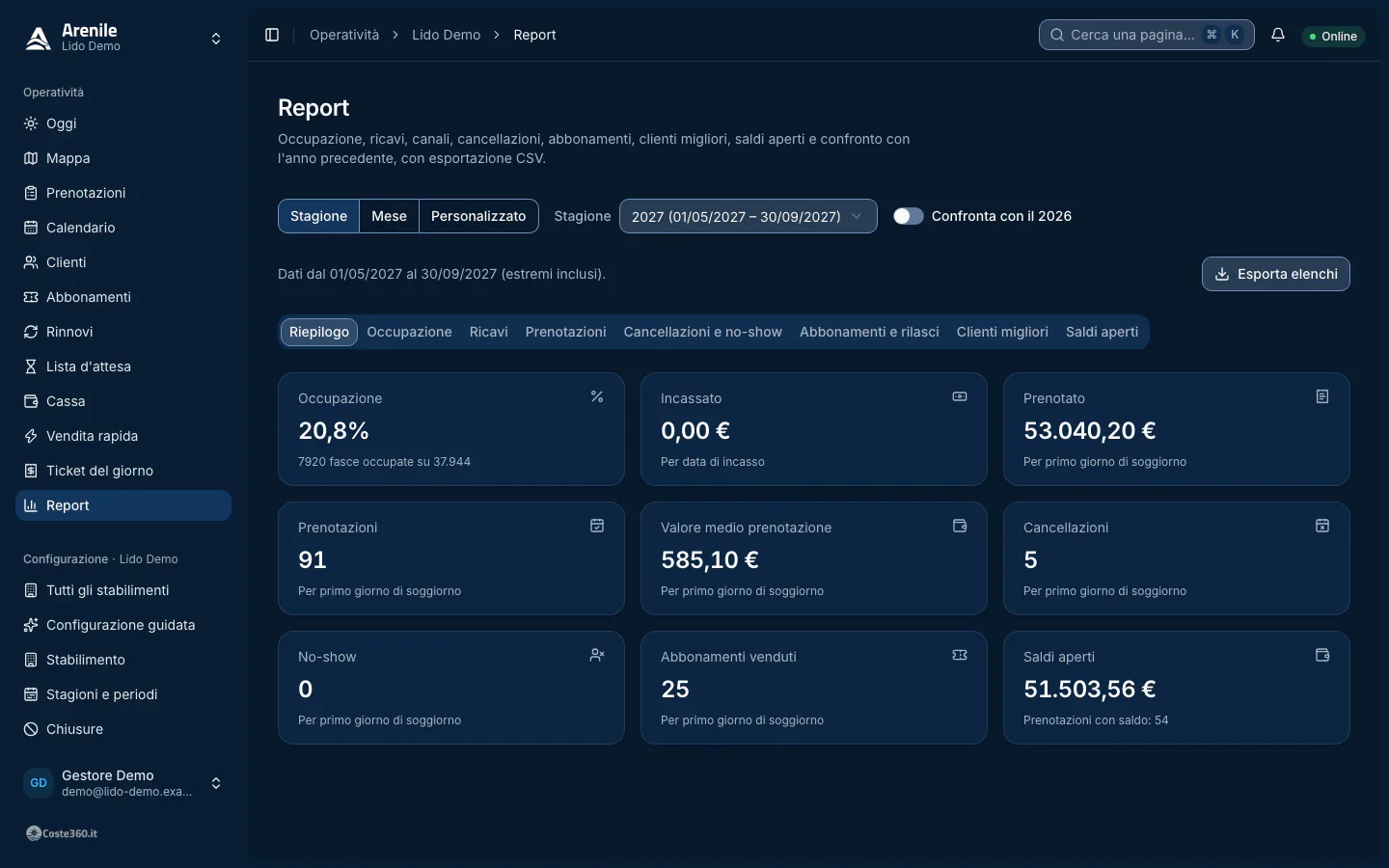1389x868 pixels.
Task: Toggle the sidebar panel icon
Action: [x=272, y=35]
